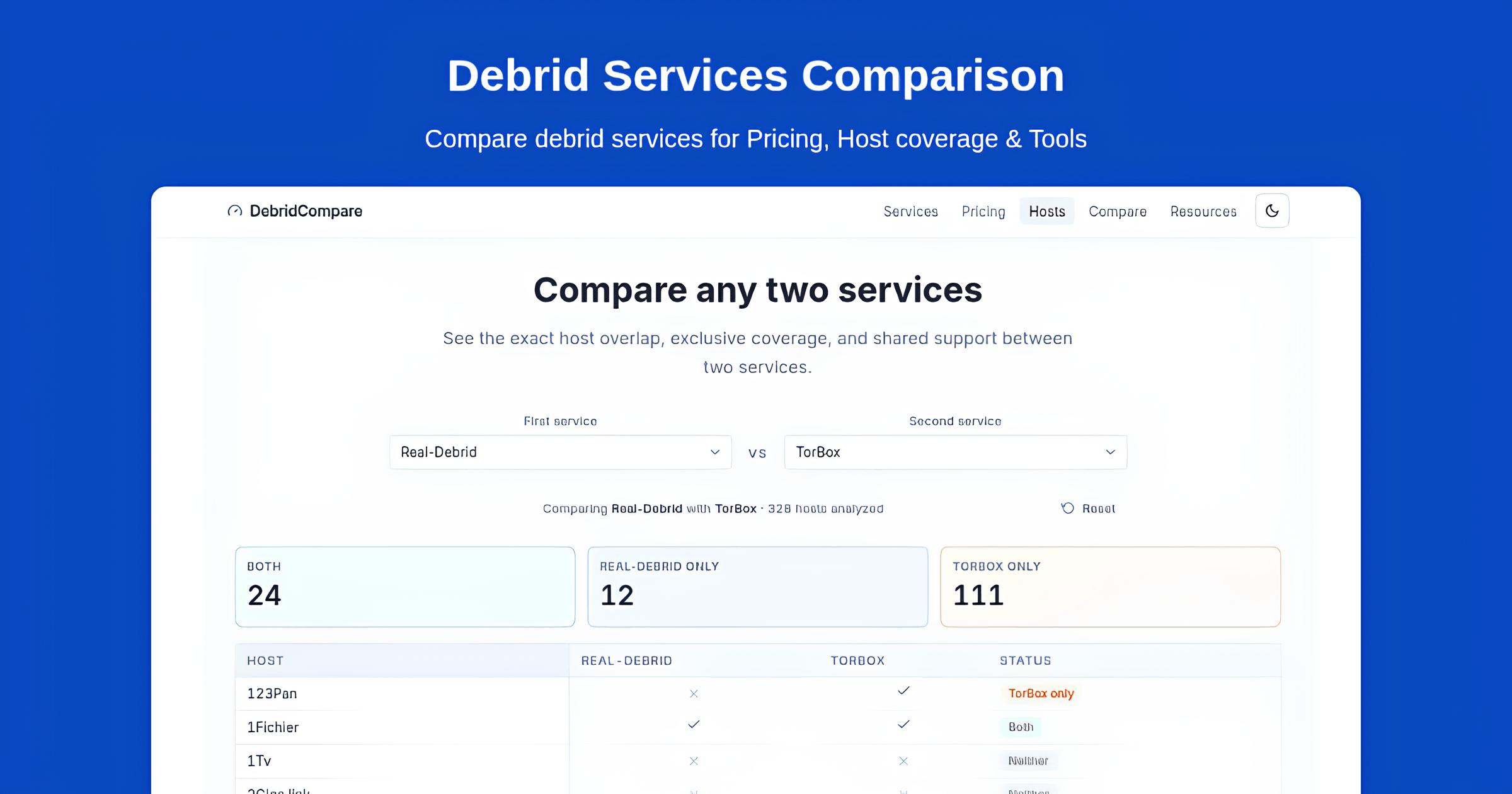Click the 'TorBox only' status badge
The height and width of the screenshot is (794, 1512).
pos(1041,693)
